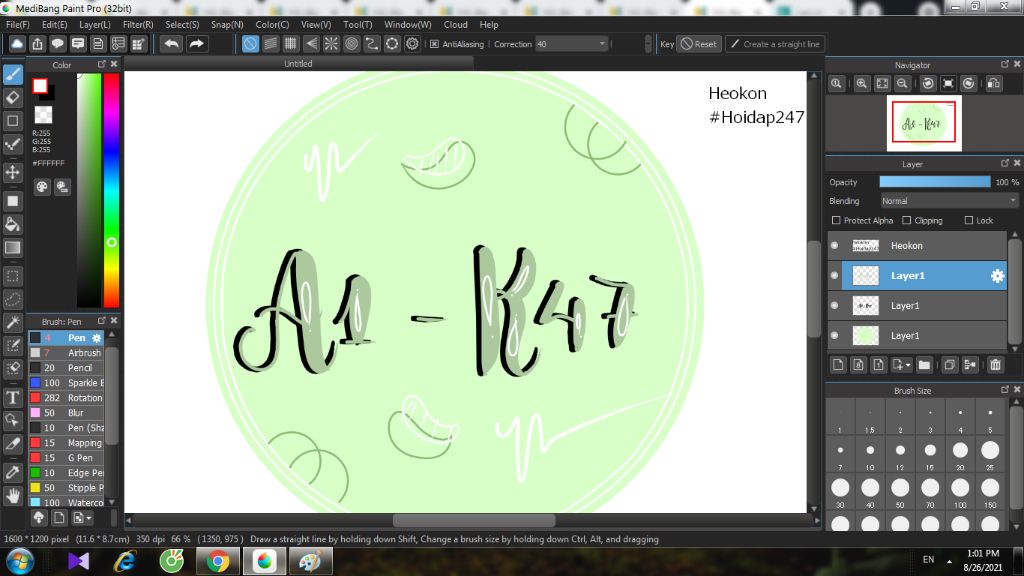Hide the bottom green Layer1

tap(834, 336)
